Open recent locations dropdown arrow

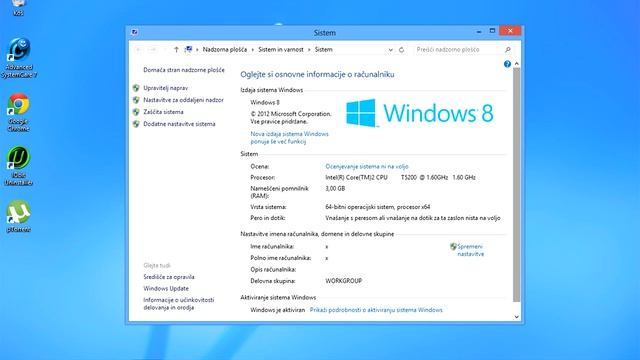coord(165,49)
